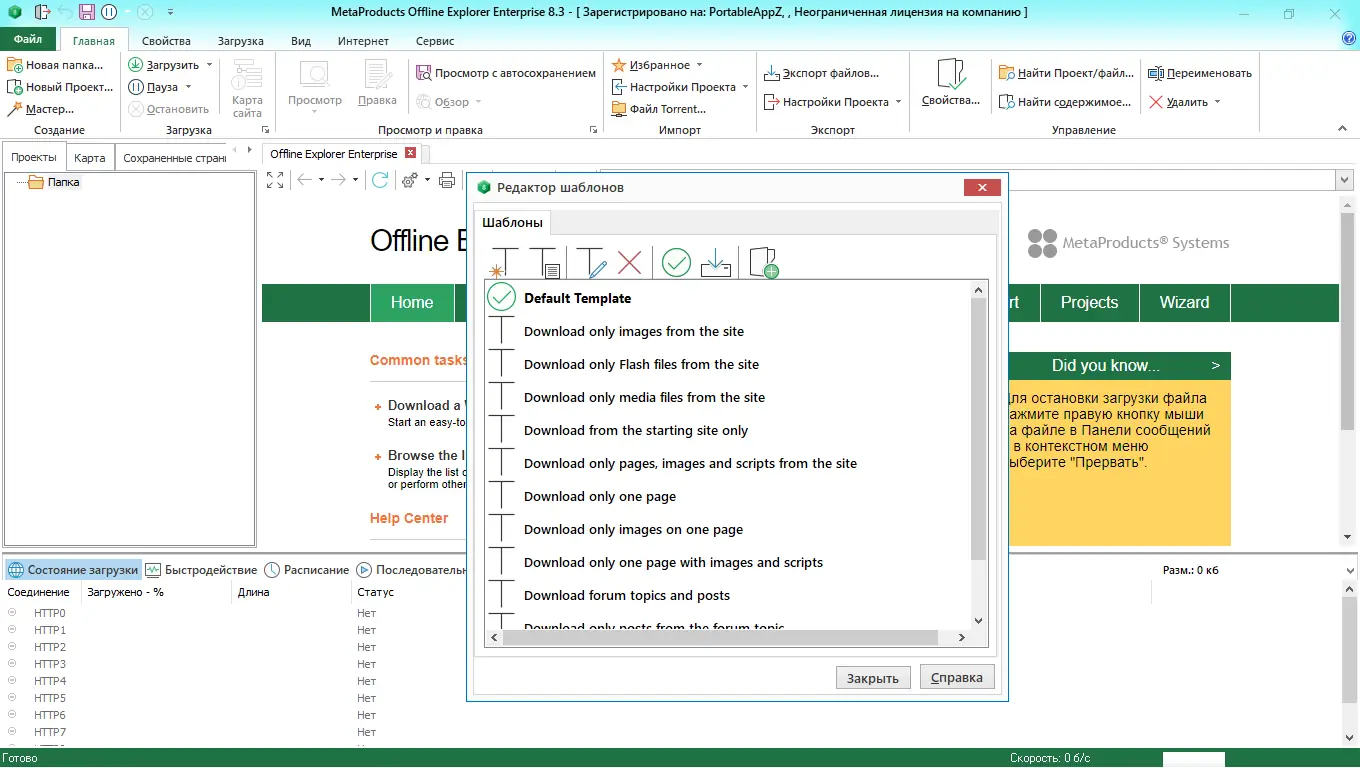Click Файл Torrent import button
The width and height of the screenshot is (1360, 768).
click(x=659, y=109)
